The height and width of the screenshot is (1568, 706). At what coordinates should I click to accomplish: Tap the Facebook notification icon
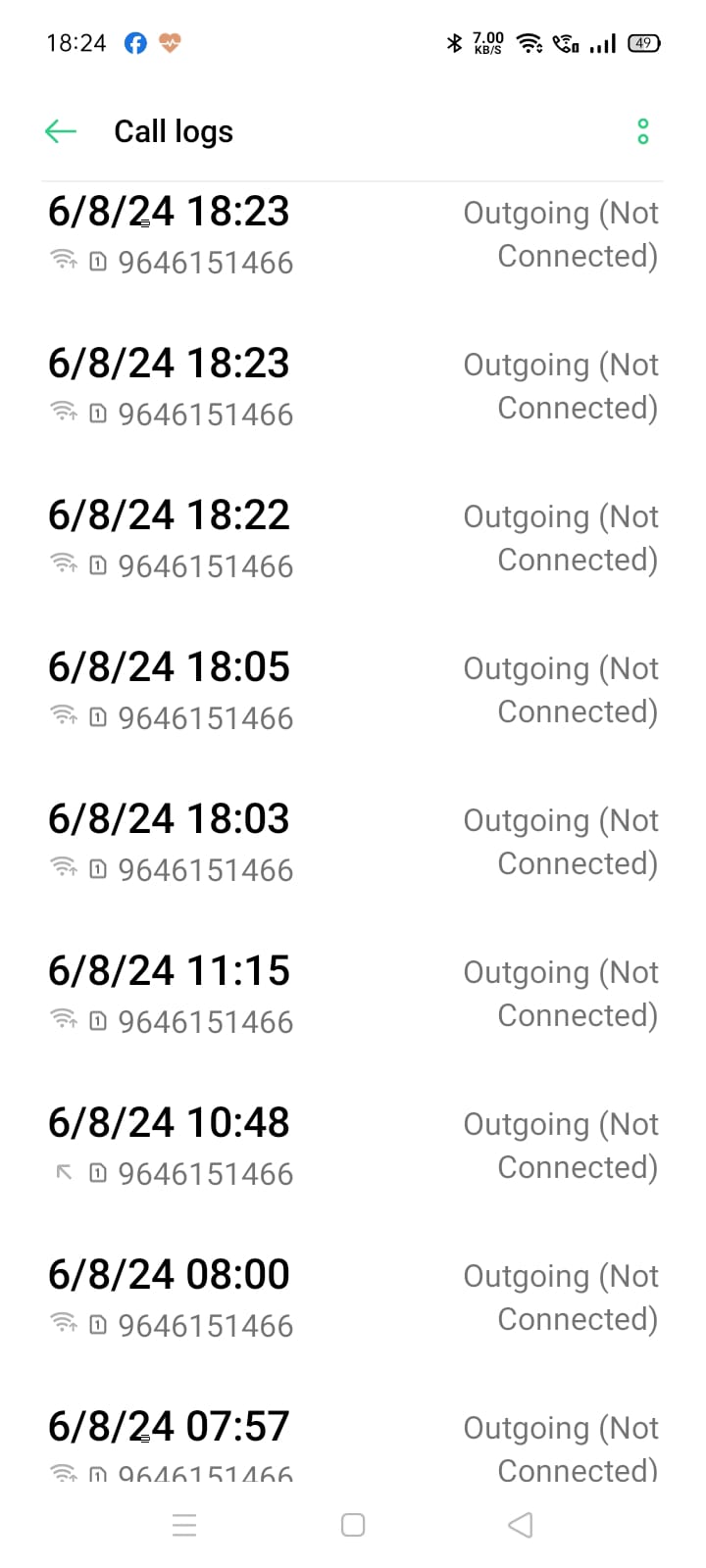[x=135, y=43]
